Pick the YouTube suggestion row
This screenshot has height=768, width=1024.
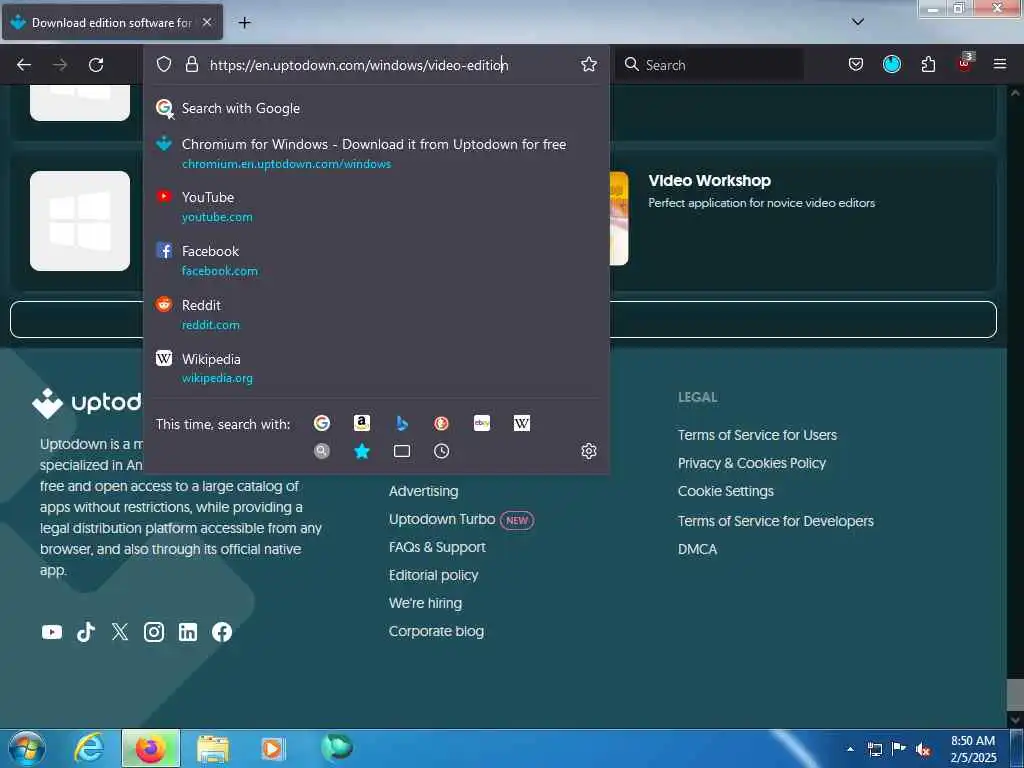coord(376,206)
